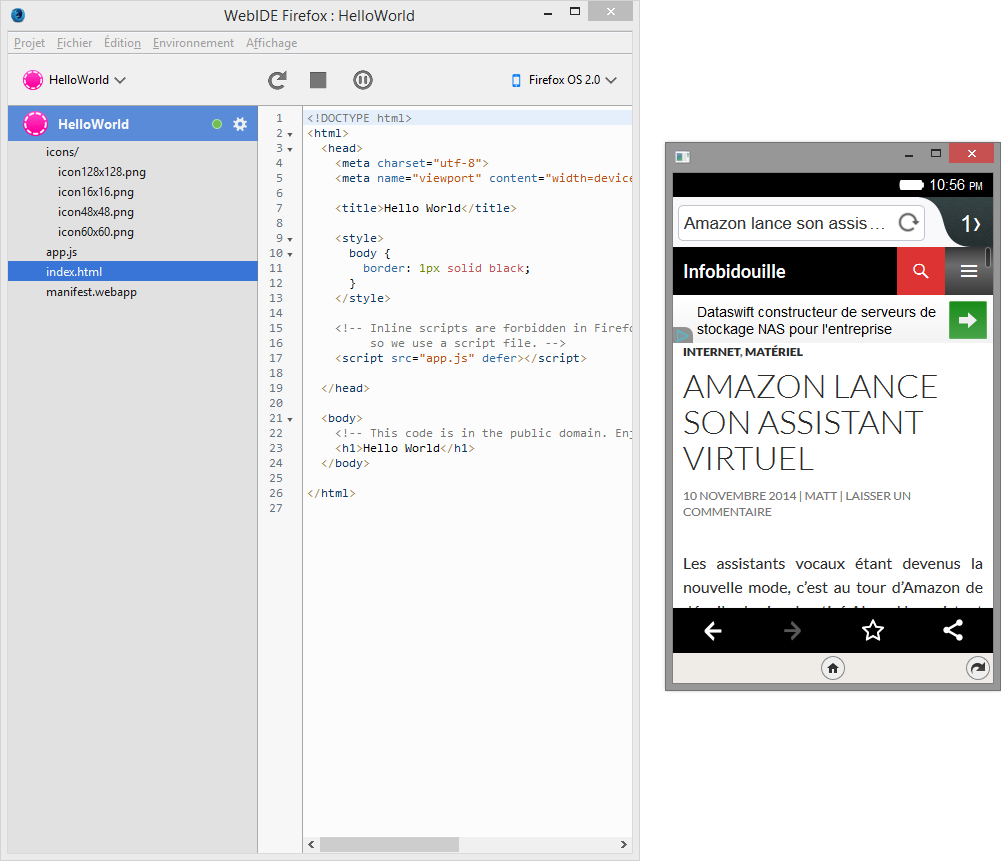Click the phone icon beside Firefox OS 2.0
Viewport: 1001px width, 861px height.
(516, 80)
